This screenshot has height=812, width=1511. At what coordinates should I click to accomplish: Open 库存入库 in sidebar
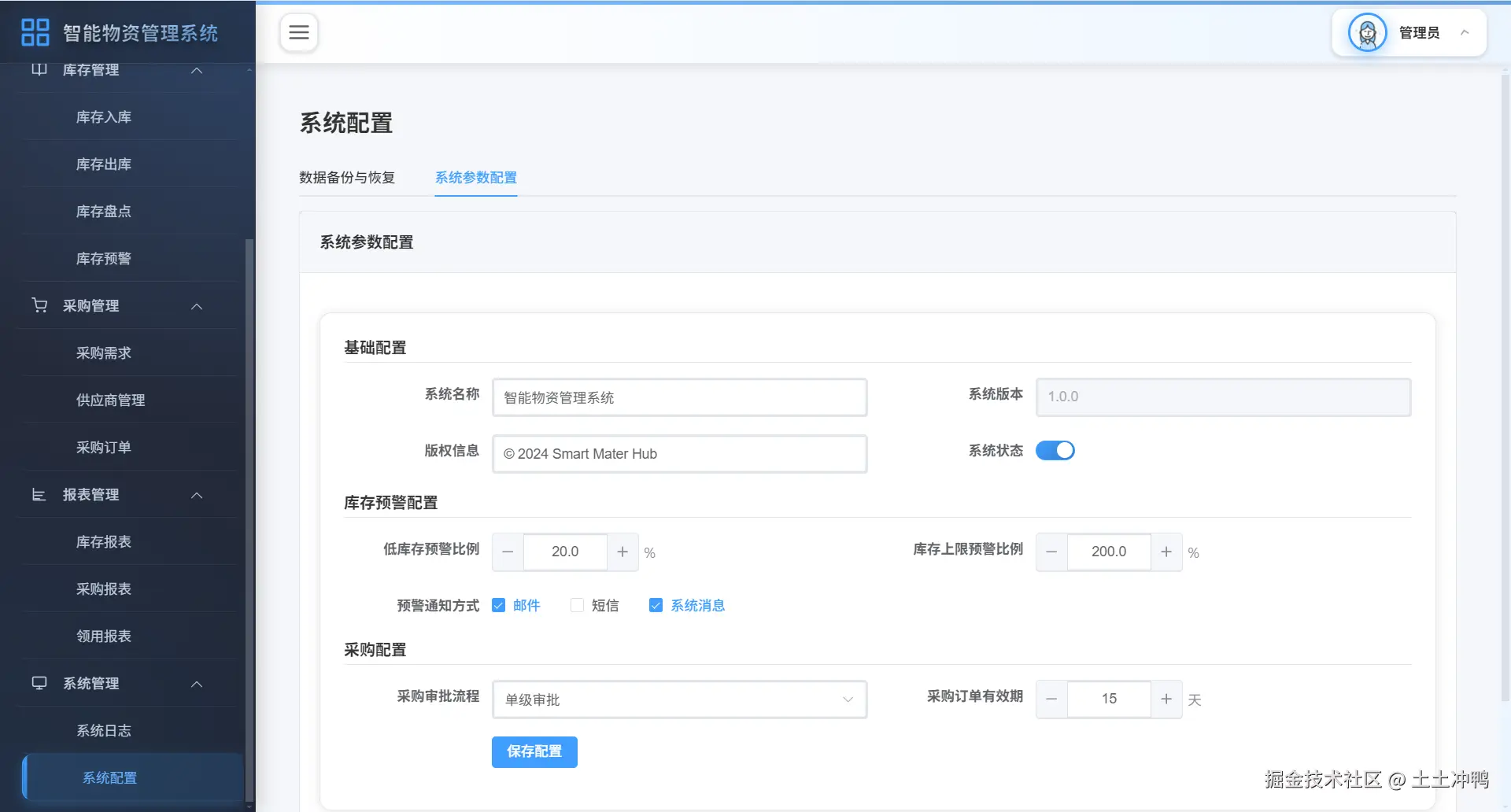click(104, 116)
